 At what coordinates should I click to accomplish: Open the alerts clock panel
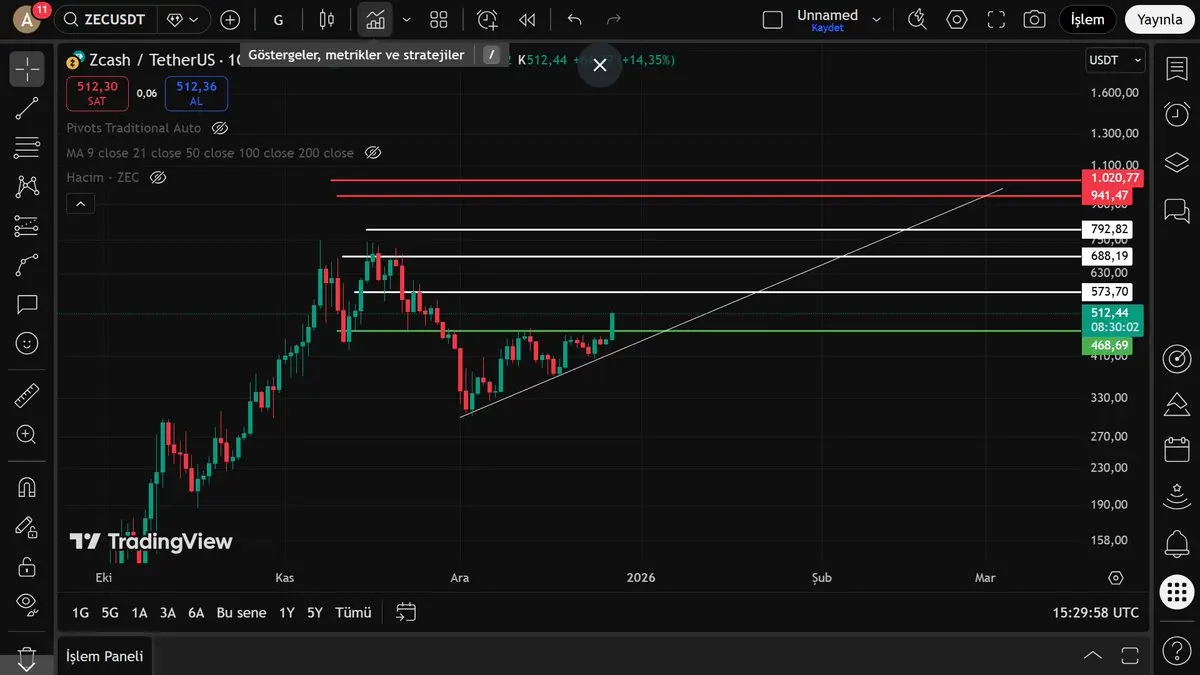(x=1176, y=115)
